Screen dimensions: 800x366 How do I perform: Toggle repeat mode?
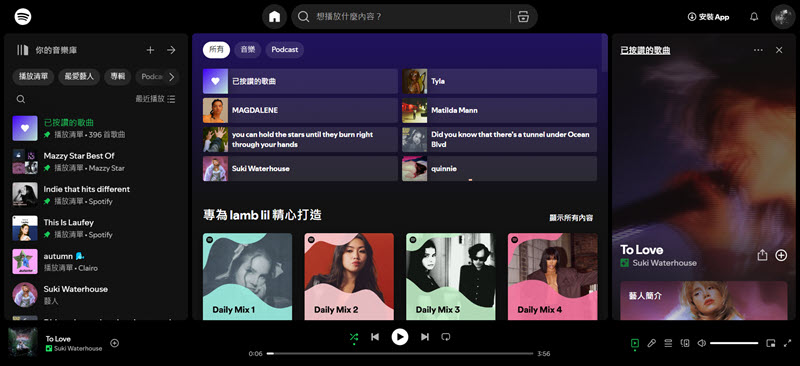point(445,337)
